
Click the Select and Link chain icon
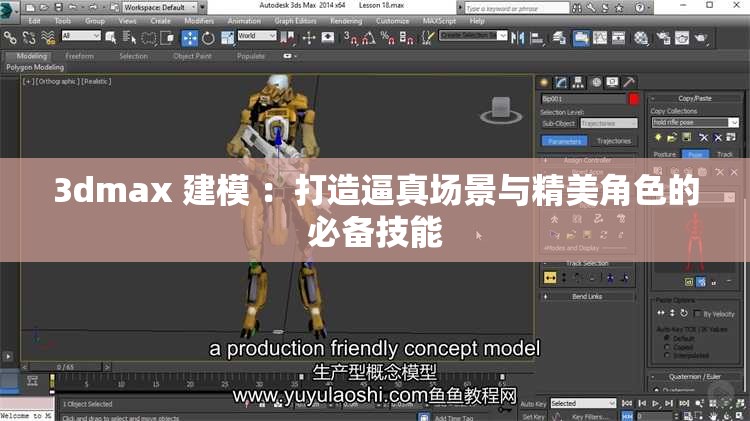click(x=10, y=37)
